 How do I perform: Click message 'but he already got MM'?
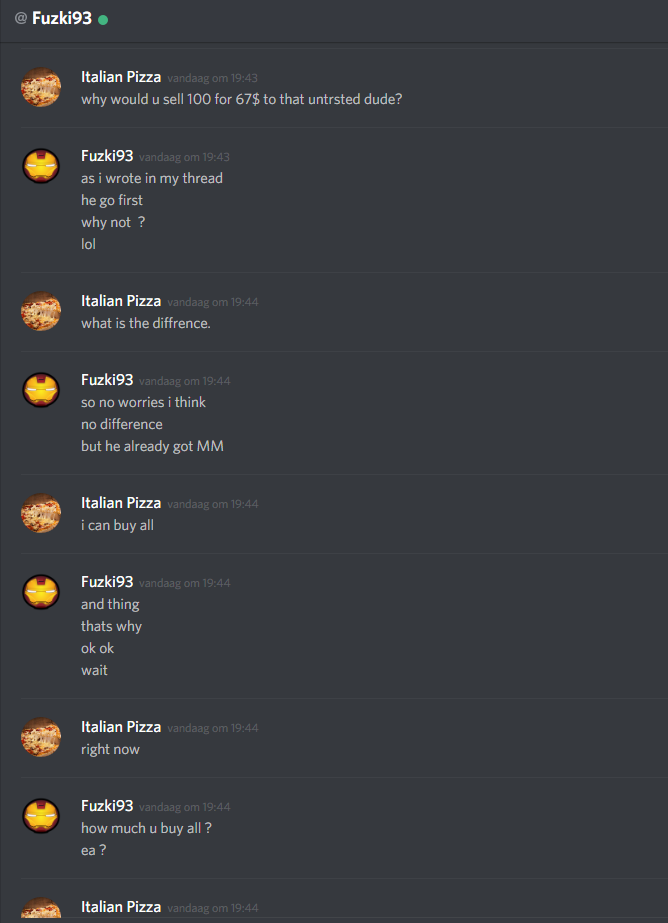[152, 446]
